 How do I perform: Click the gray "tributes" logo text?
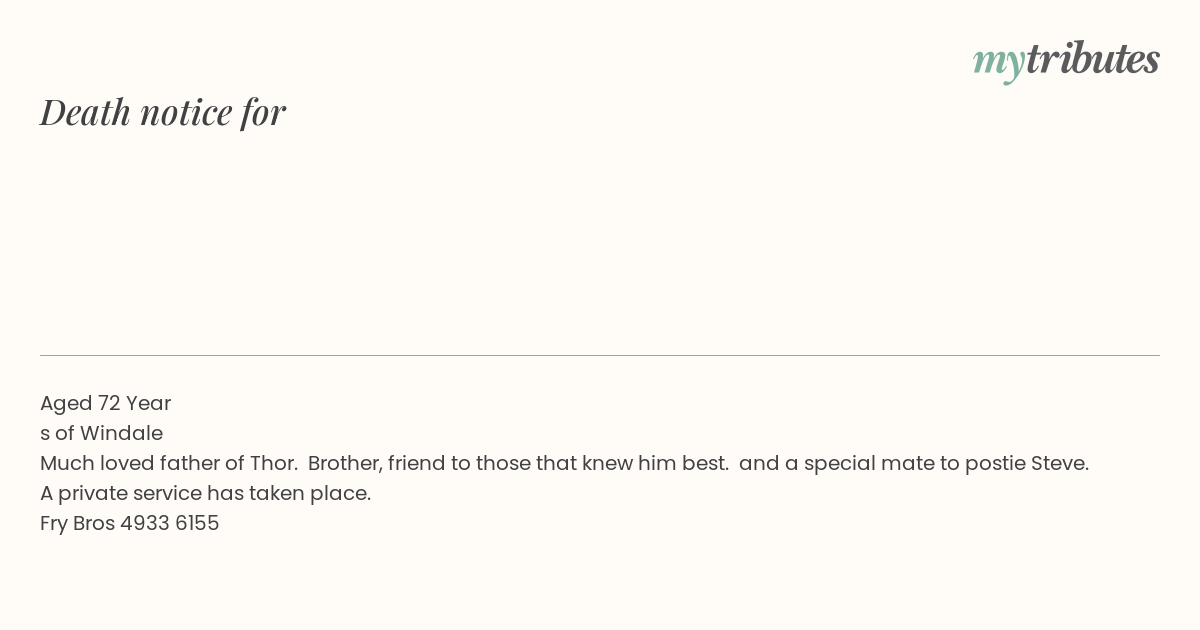click(x=1092, y=59)
